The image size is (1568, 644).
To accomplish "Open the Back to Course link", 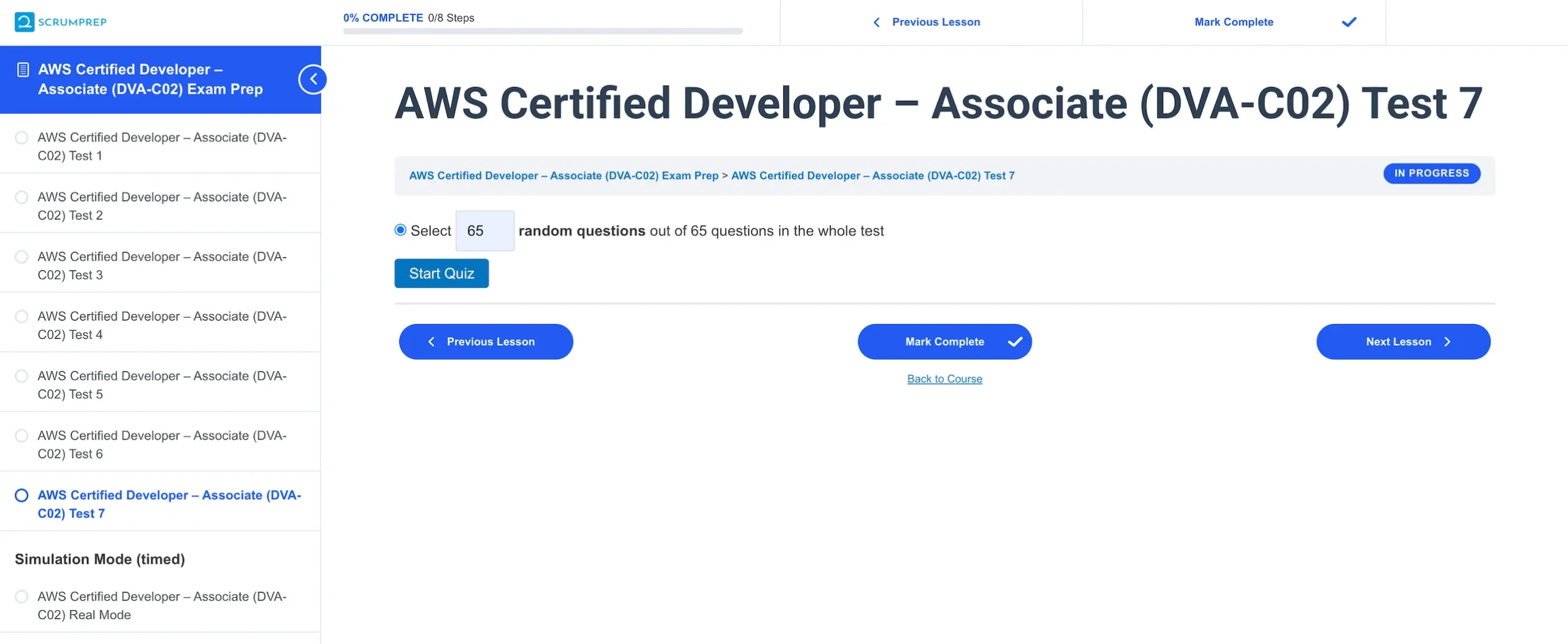I will pos(944,379).
